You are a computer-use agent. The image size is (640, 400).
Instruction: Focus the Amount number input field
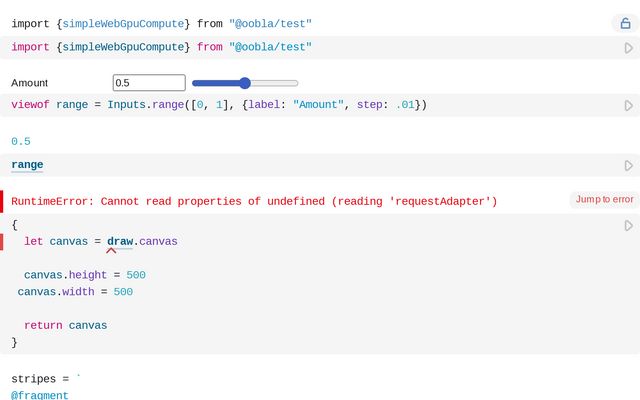coord(149,83)
